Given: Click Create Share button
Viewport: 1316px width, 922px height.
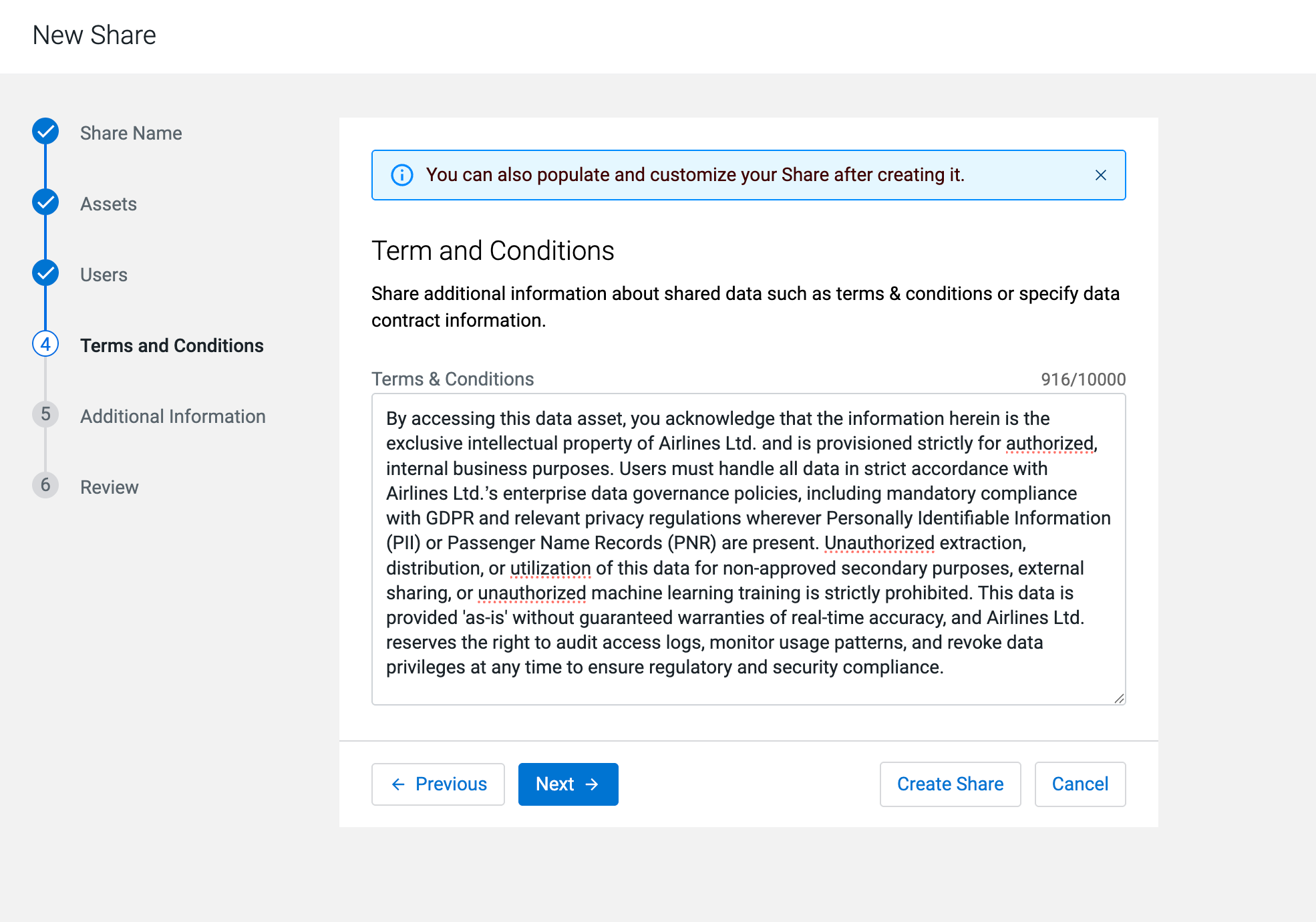Looking at the screenshot, I should pyautogui.click(x=949, y=784).
